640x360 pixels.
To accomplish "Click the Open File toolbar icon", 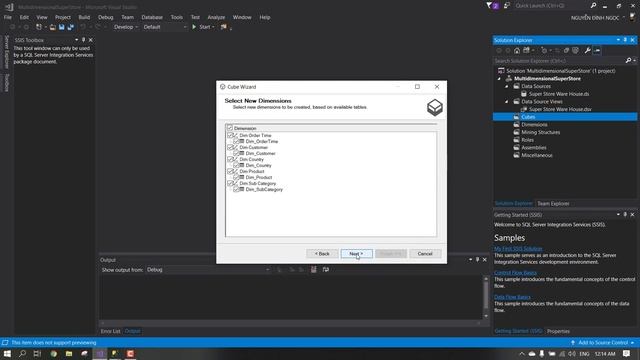I will pyautogui.click(x=53, y=27).
